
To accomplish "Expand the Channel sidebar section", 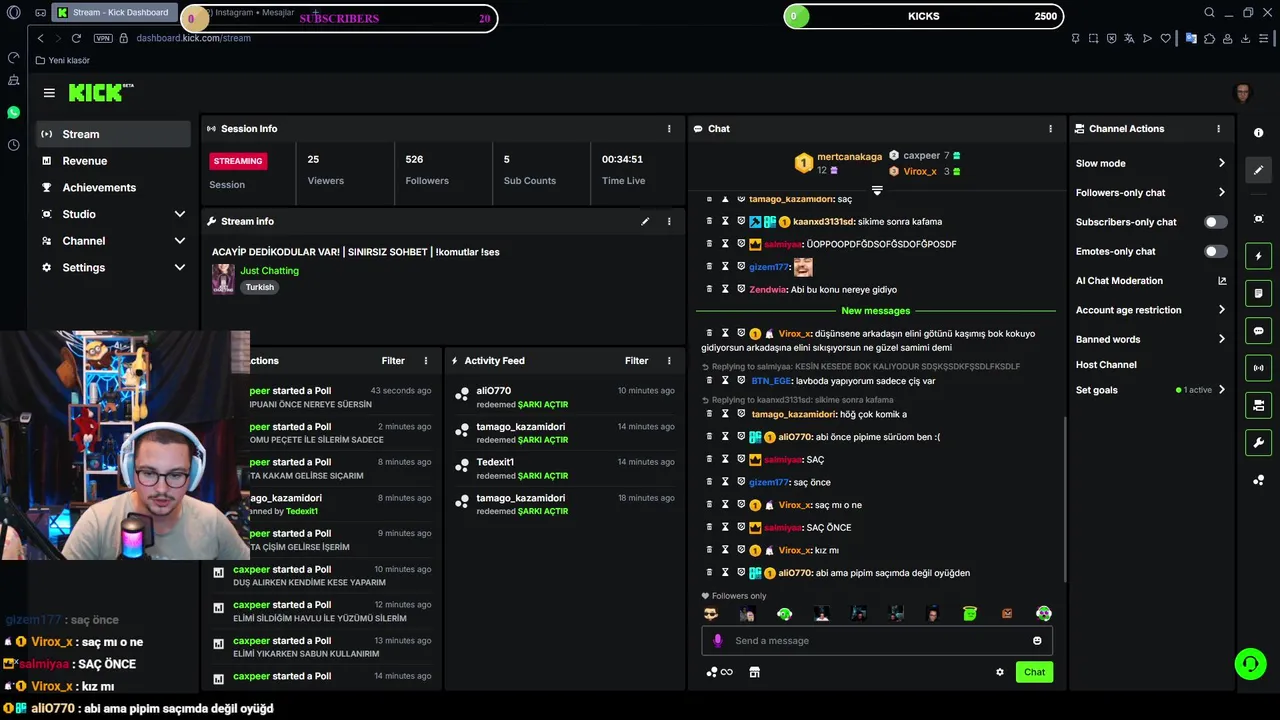I will click(180, 241).
